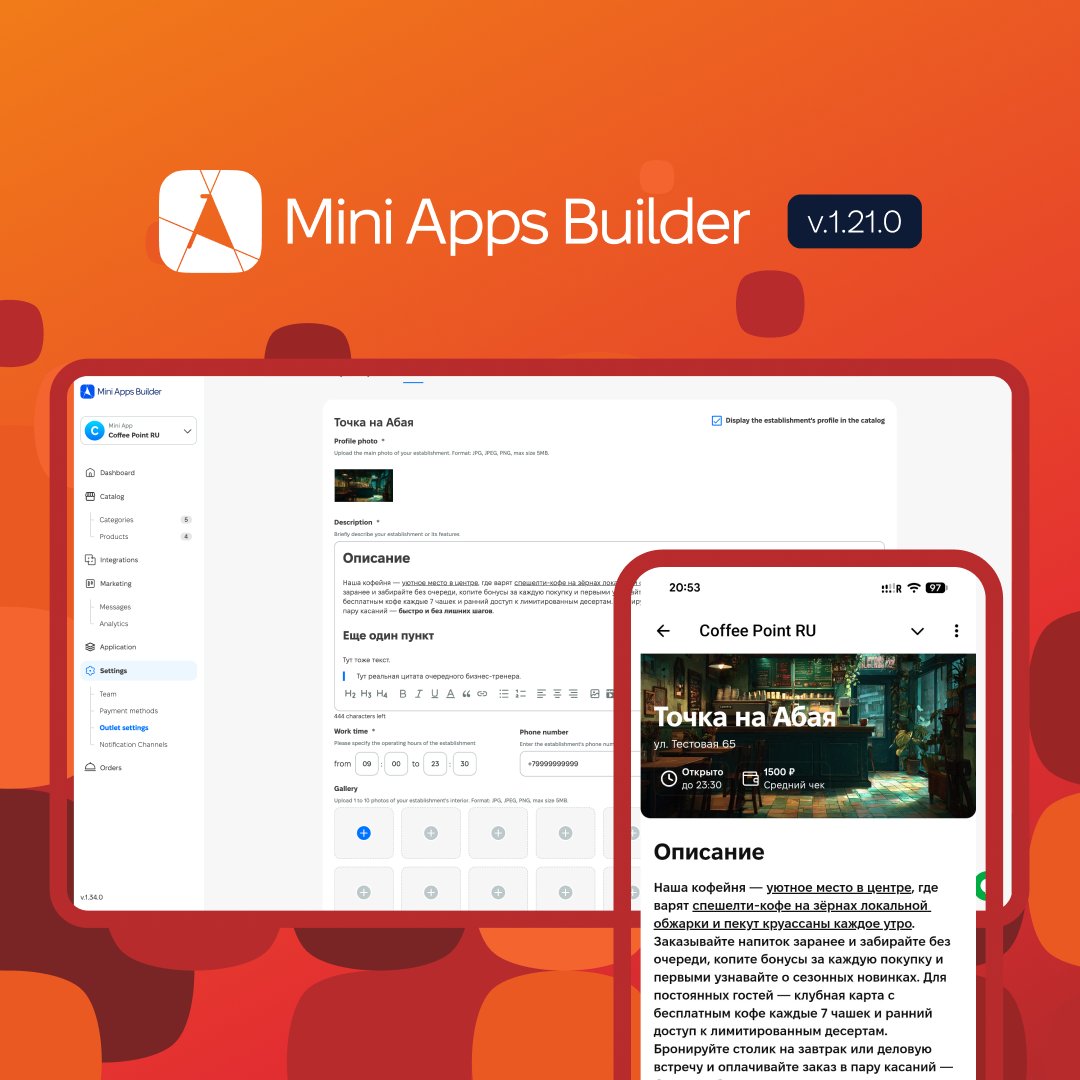Insert a blockquote in the description
The image size is (1080, 1080).
[x=466, y=694]
